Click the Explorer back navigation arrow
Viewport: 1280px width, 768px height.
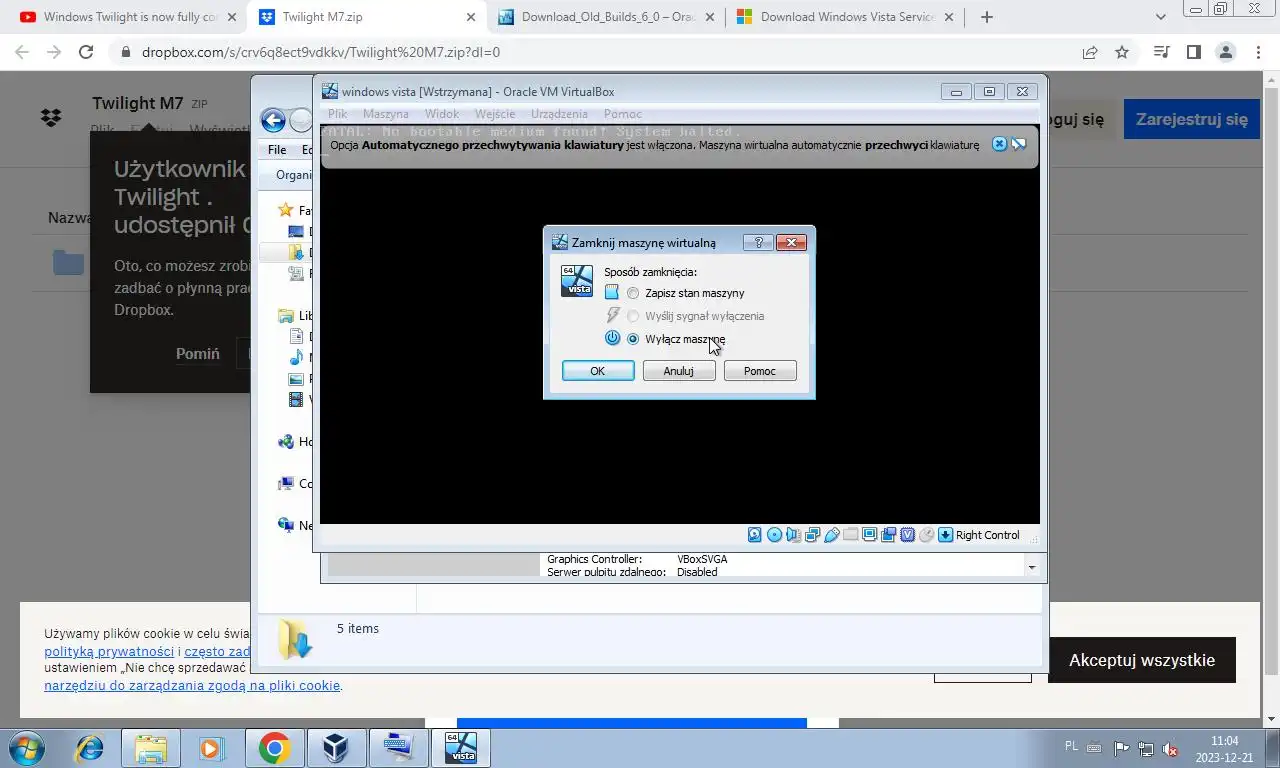pyautogui.click(x=273, y=121)
